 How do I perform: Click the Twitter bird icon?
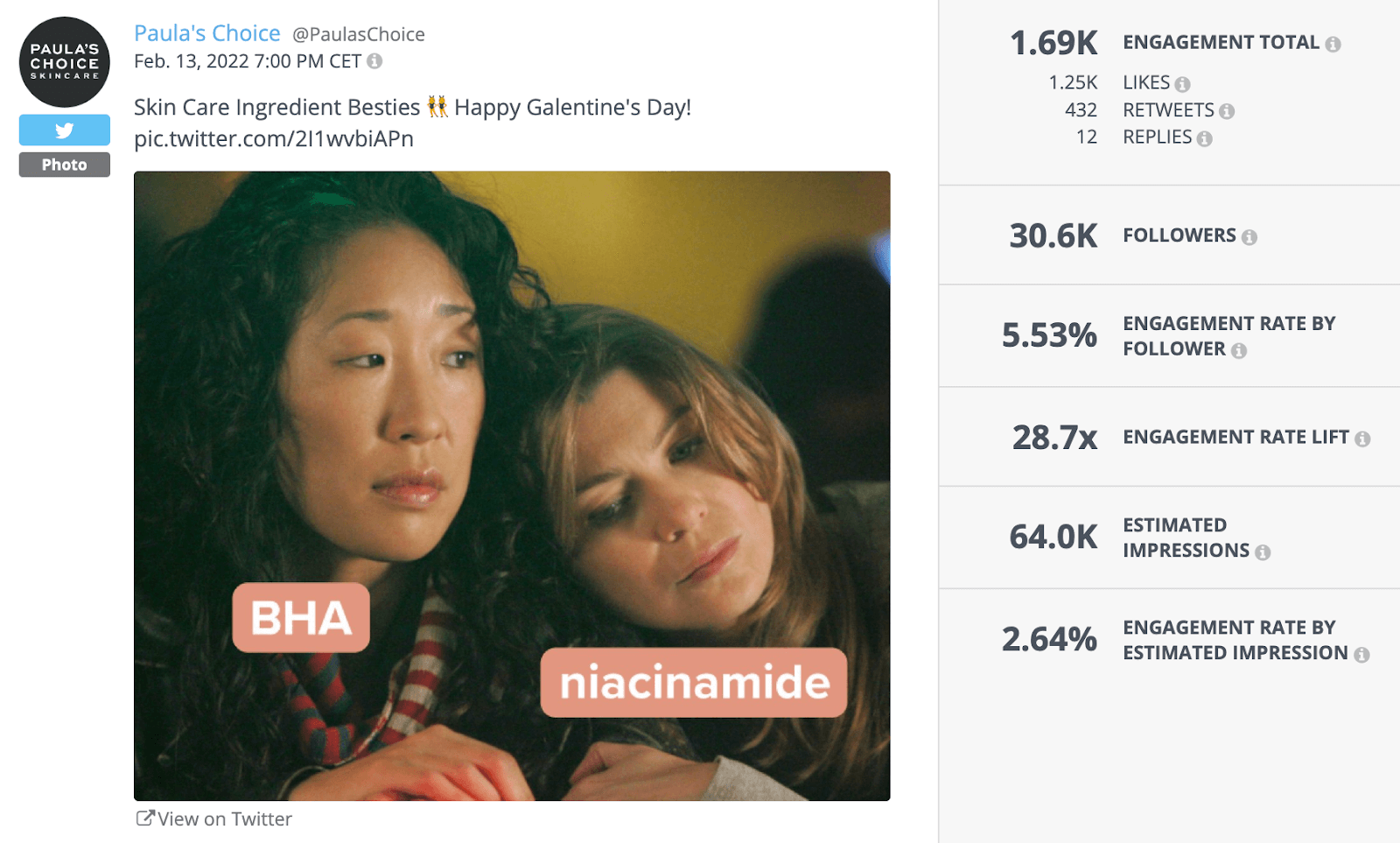coord(64,130)
